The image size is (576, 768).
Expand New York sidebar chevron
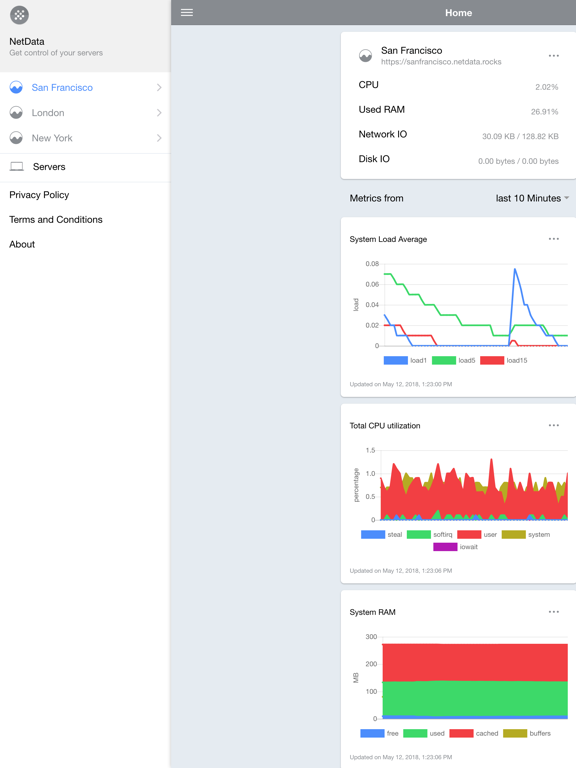tap(159, 138)
